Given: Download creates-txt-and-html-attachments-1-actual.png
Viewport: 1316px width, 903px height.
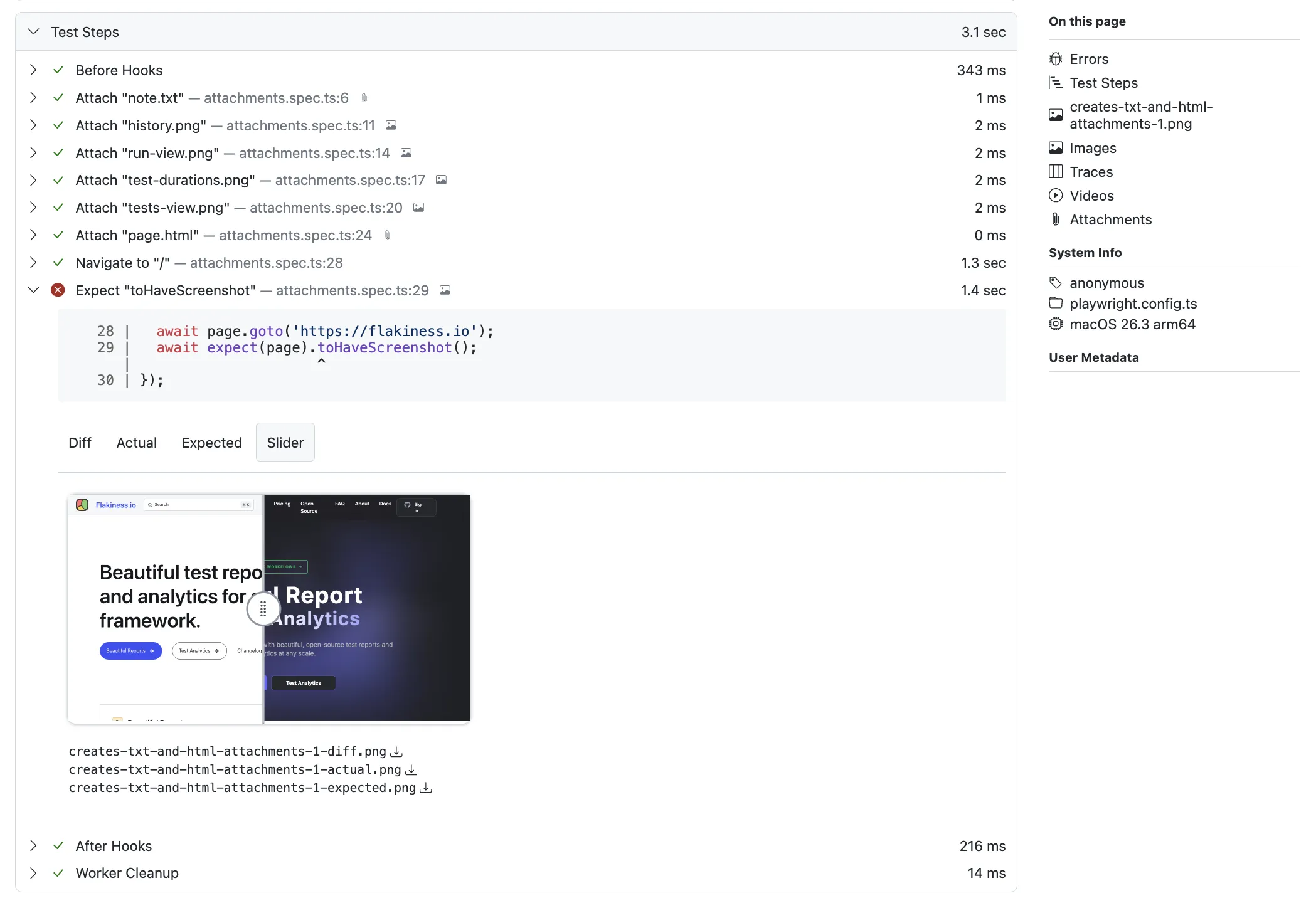Looking at the screenshot, I should tap(412, 770).
